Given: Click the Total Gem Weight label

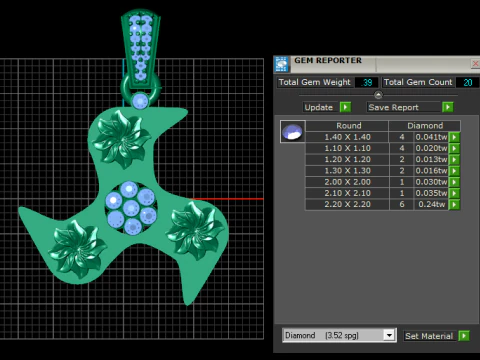Looking at the screenshot, I should 314,82.
